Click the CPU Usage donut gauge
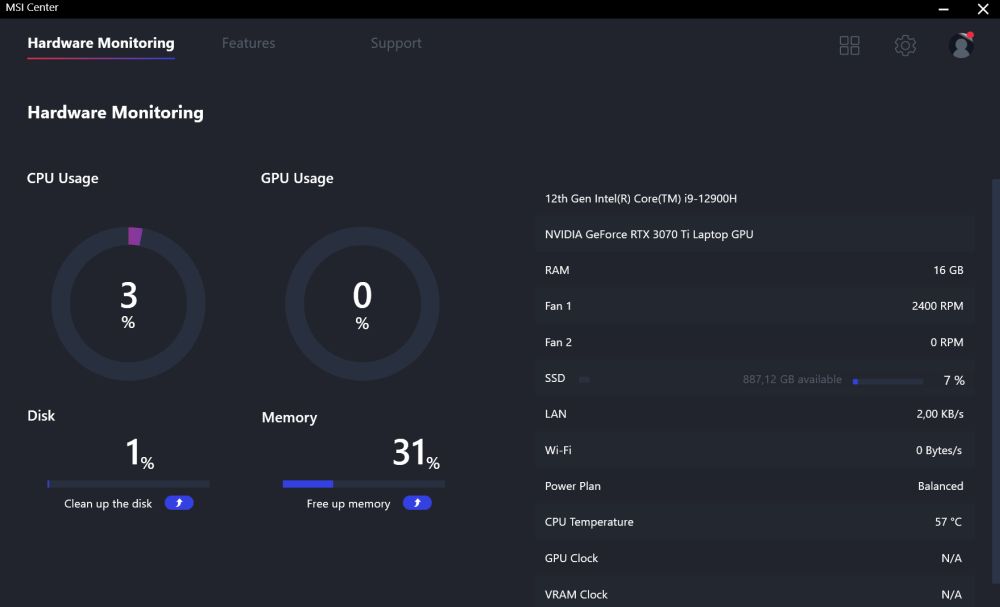The height and width of the screenshot is (607, 1000). click(x=128, y=304)
